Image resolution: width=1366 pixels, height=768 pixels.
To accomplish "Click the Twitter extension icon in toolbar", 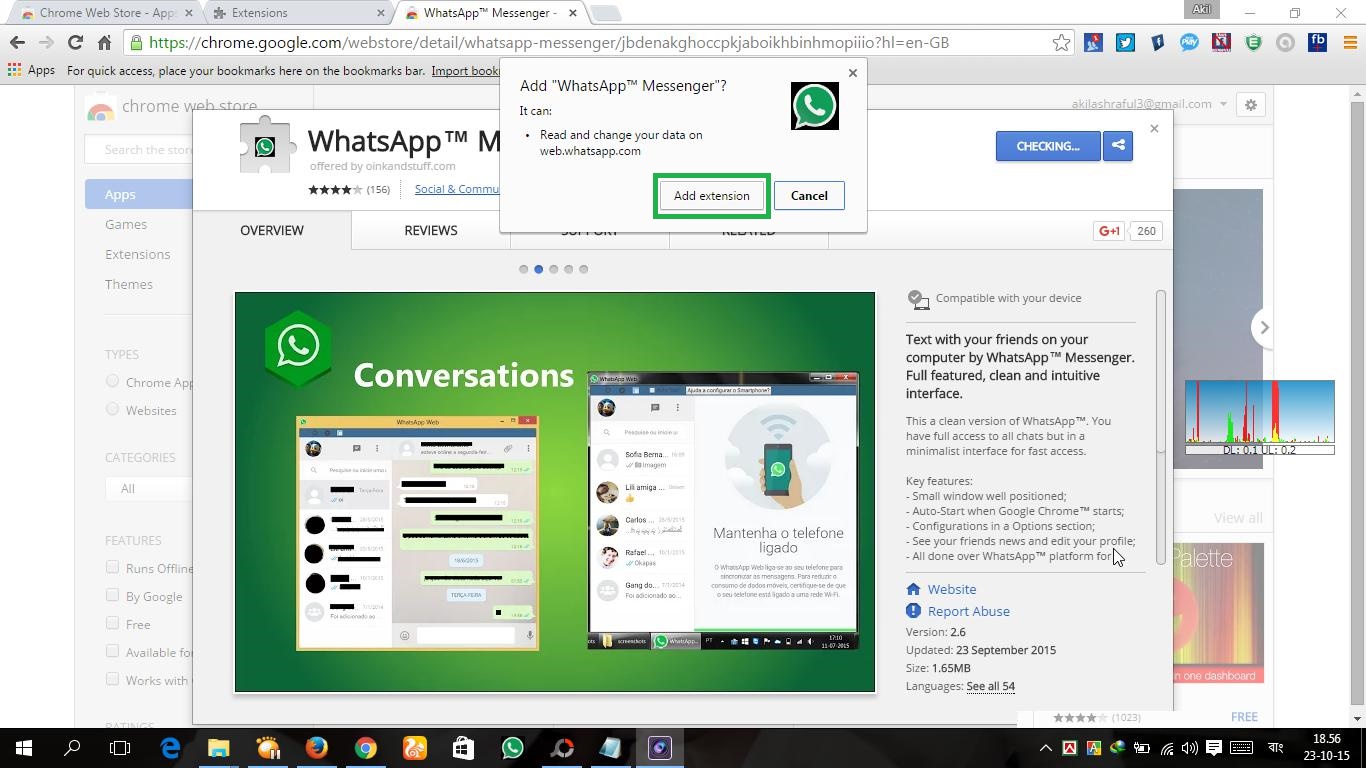I will coord(1125,42).
